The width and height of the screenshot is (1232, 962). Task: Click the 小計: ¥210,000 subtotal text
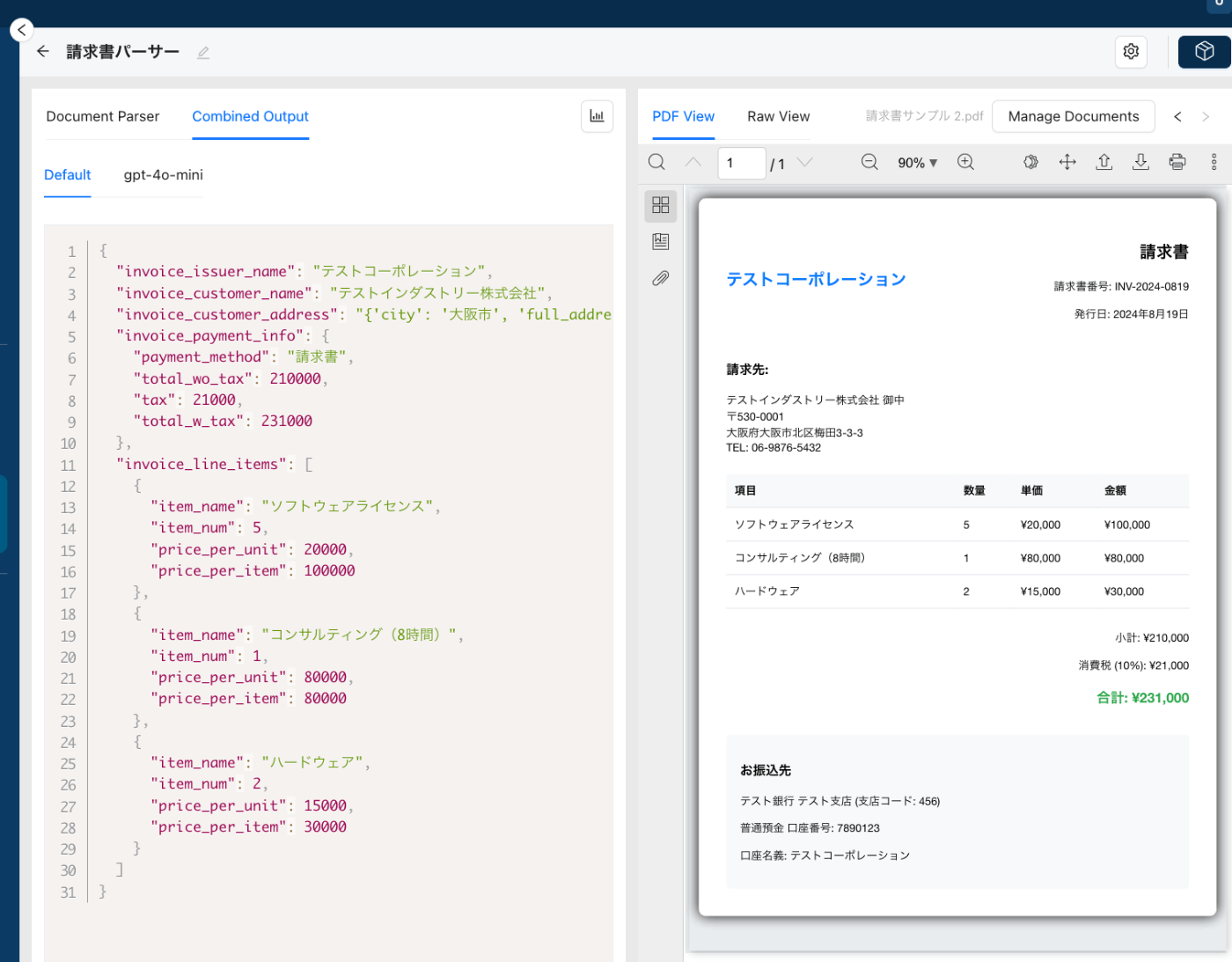(1152, 638)
